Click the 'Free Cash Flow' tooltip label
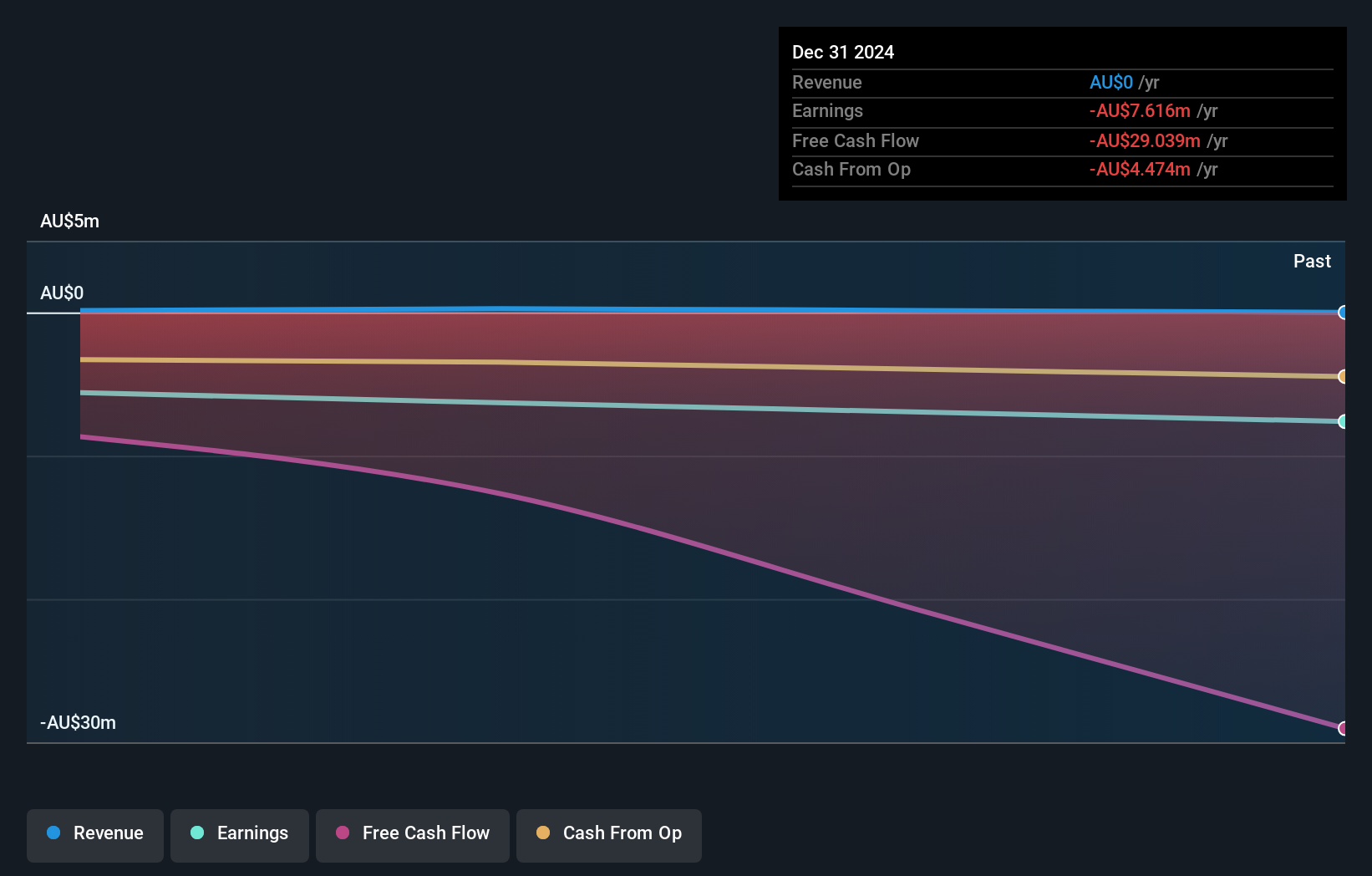The height and width of the screenshot is (876, 1372). [856, 140]
